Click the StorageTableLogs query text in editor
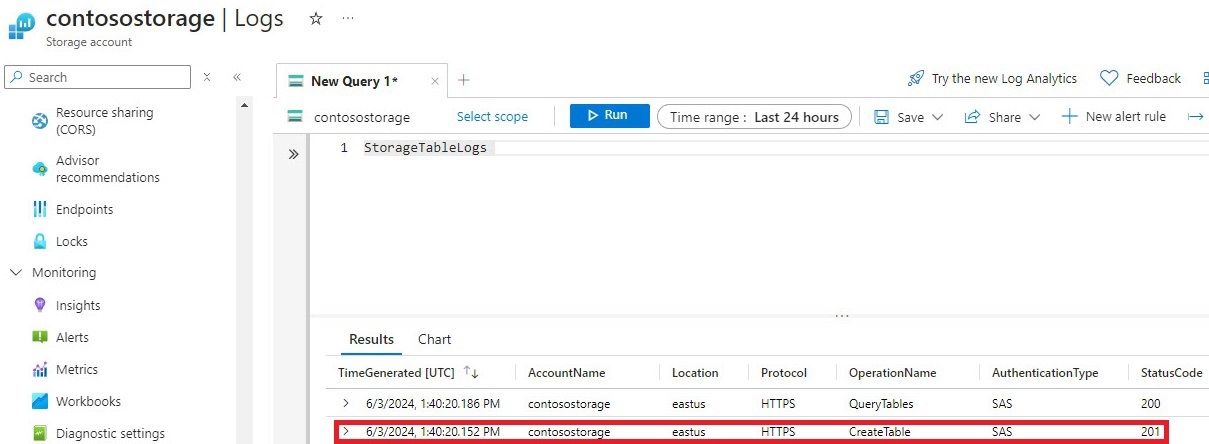Screen dimensions: 1209x444 point(425,148)
